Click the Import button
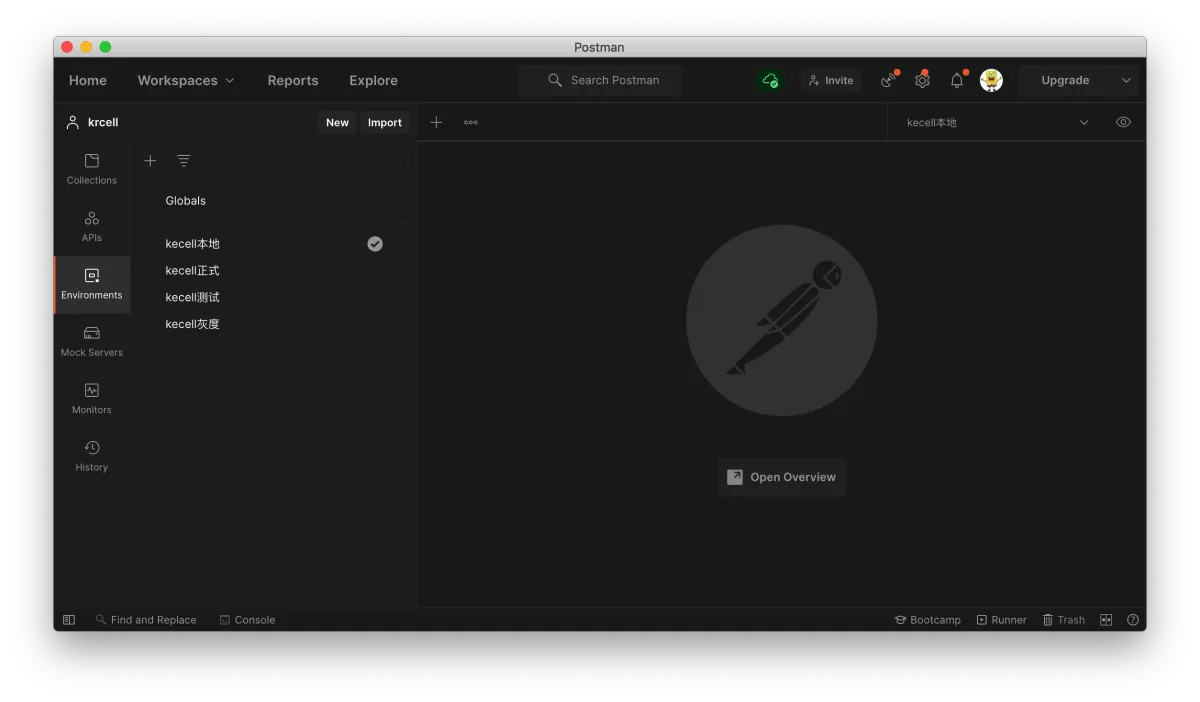1200x702 pixels. click(384, 123)
